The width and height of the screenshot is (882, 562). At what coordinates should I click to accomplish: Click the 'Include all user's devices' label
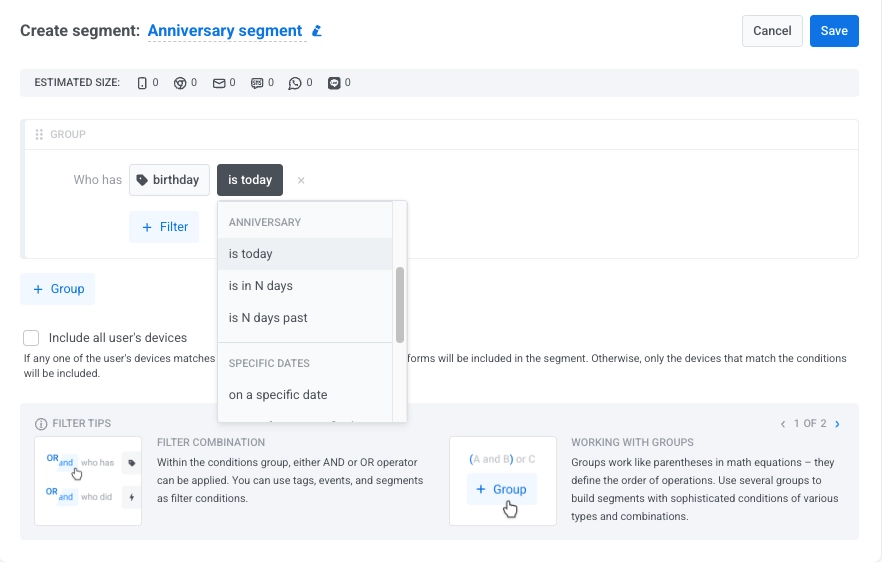(x=118, y=338)
